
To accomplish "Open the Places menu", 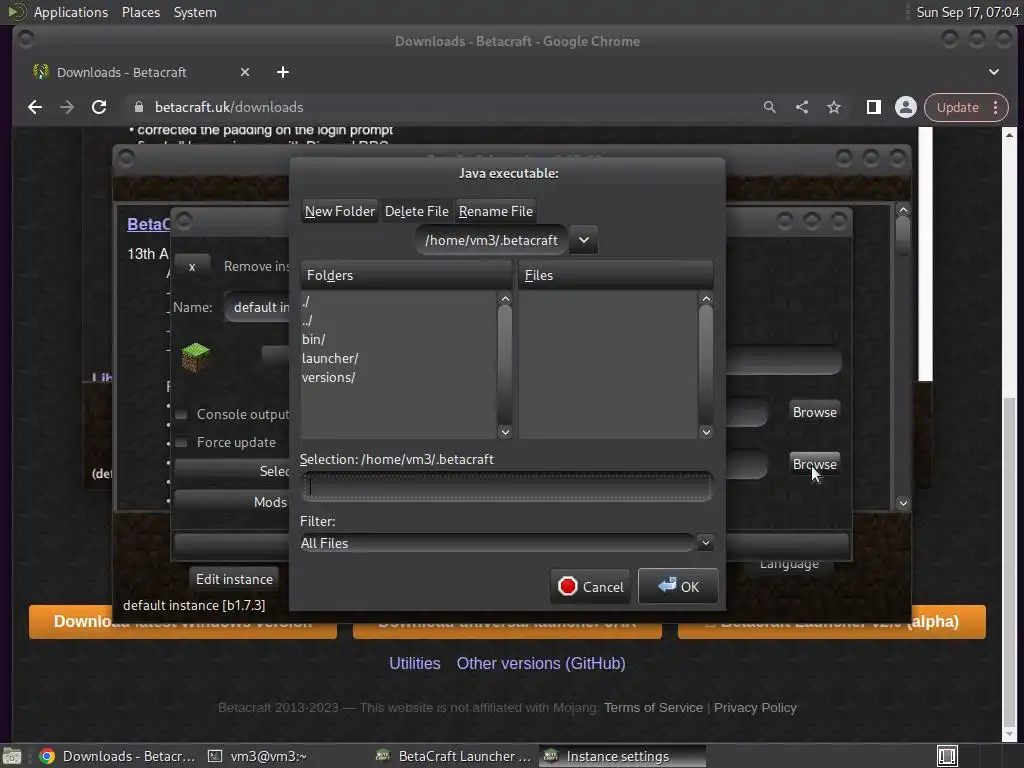I will click(140, 12).
